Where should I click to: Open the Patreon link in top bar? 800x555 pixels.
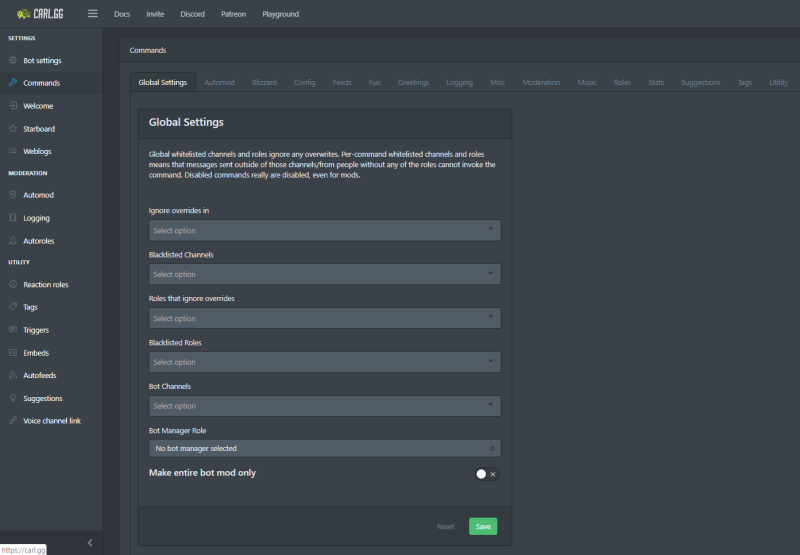(x=232, y=14)
